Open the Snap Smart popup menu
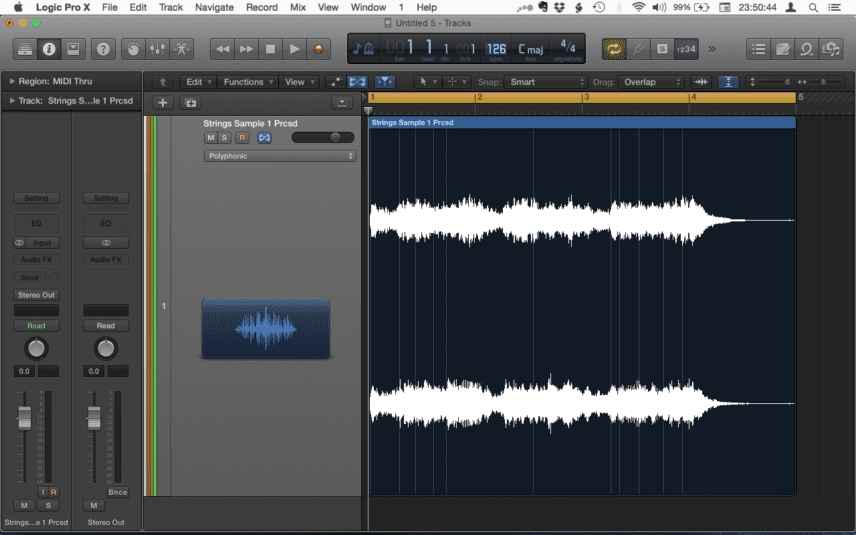This screenshot has width=856, height=535. (x=546, y=82)
